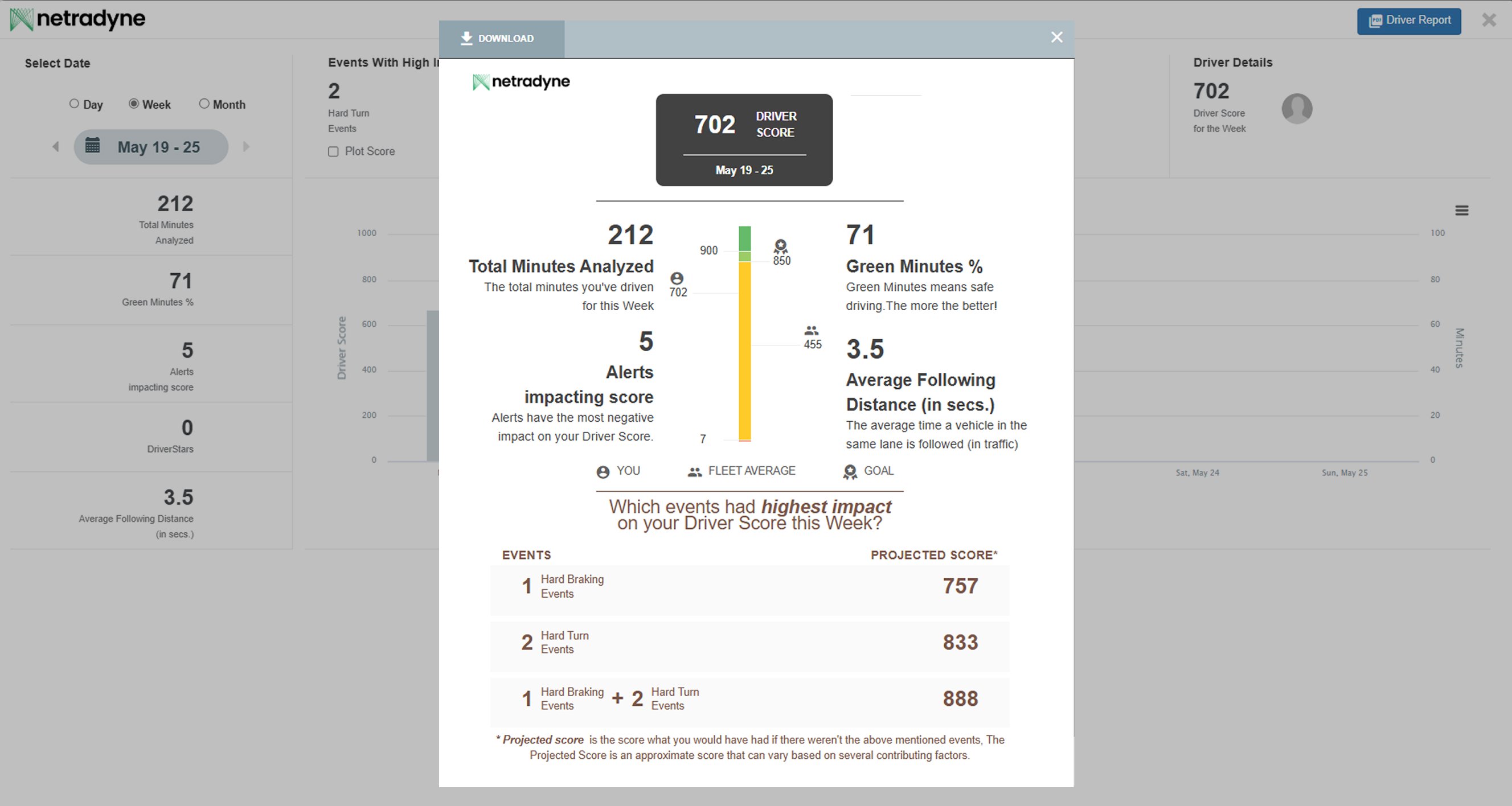Click the 455 fleet average marker icon

coord(811,331)
